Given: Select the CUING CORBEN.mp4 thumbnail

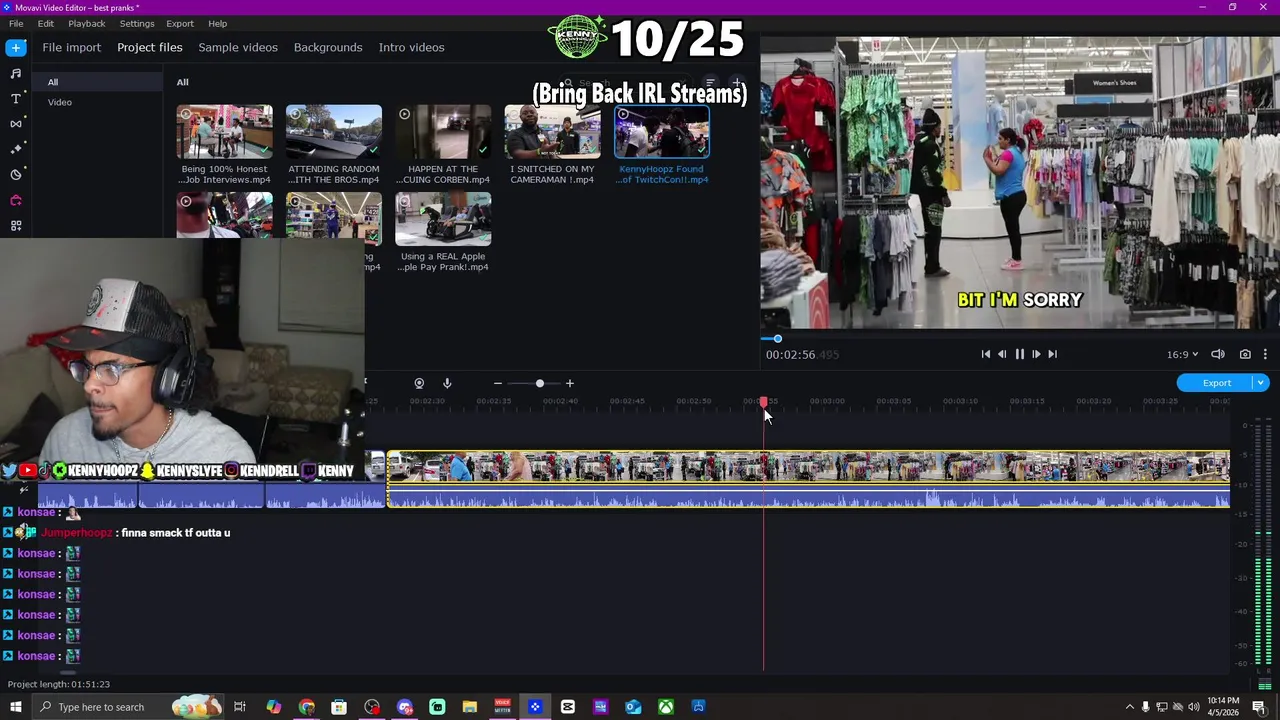Looking at the screenshot, I should pyautogui.click(x=443, y=131).
